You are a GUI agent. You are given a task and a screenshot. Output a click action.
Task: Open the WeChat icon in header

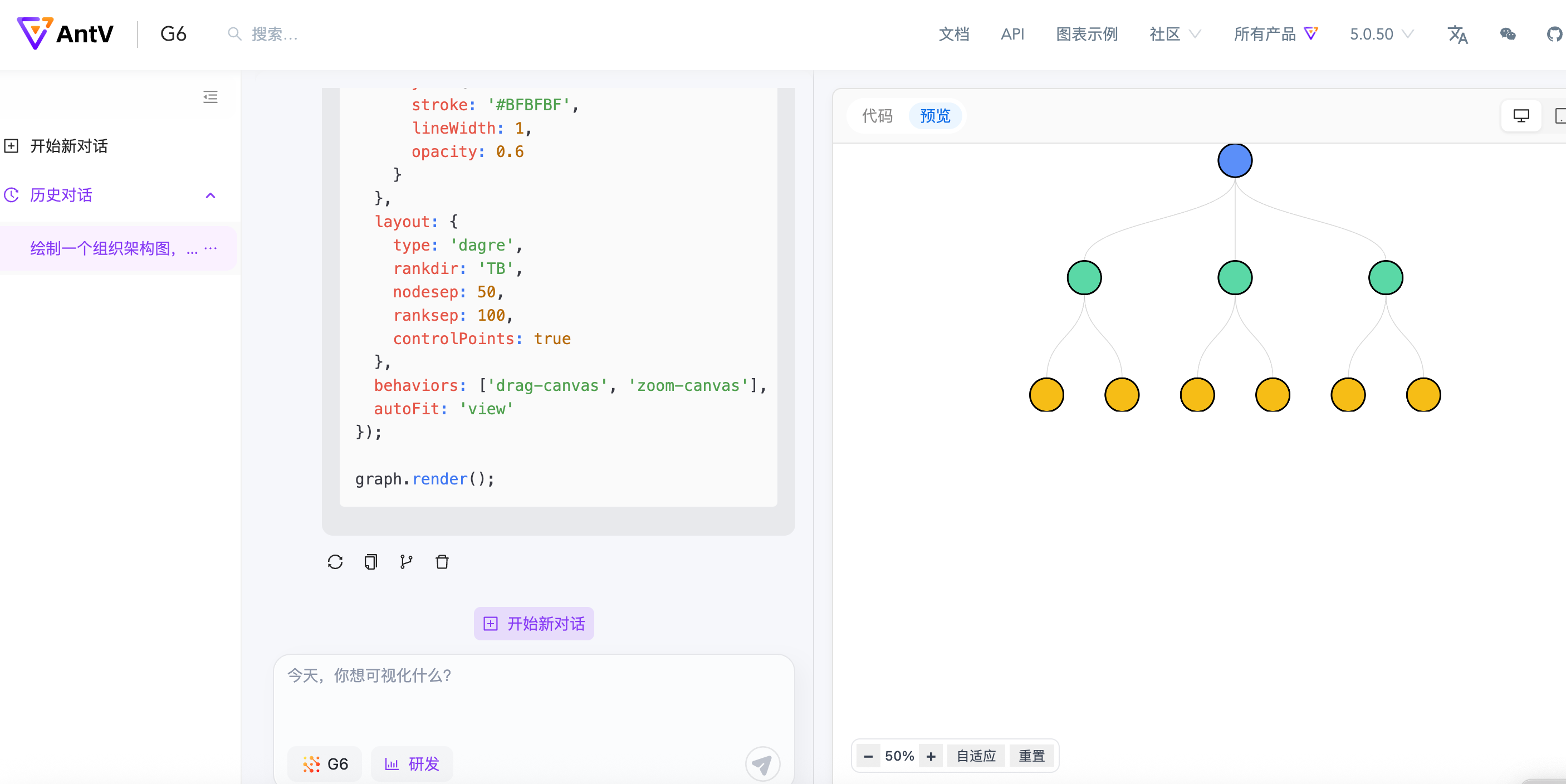1508,34
